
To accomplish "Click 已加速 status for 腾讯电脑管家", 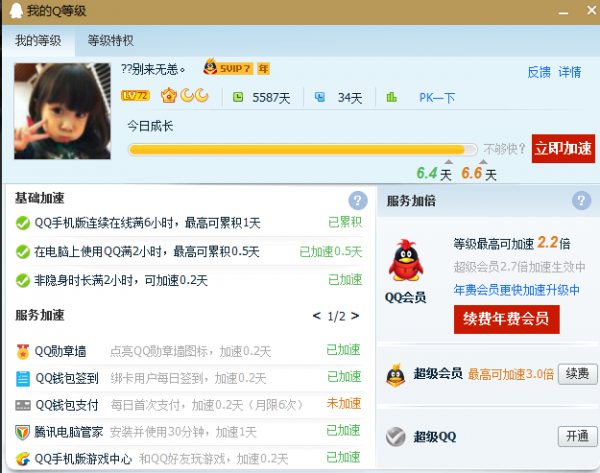I will pos(343,431).
